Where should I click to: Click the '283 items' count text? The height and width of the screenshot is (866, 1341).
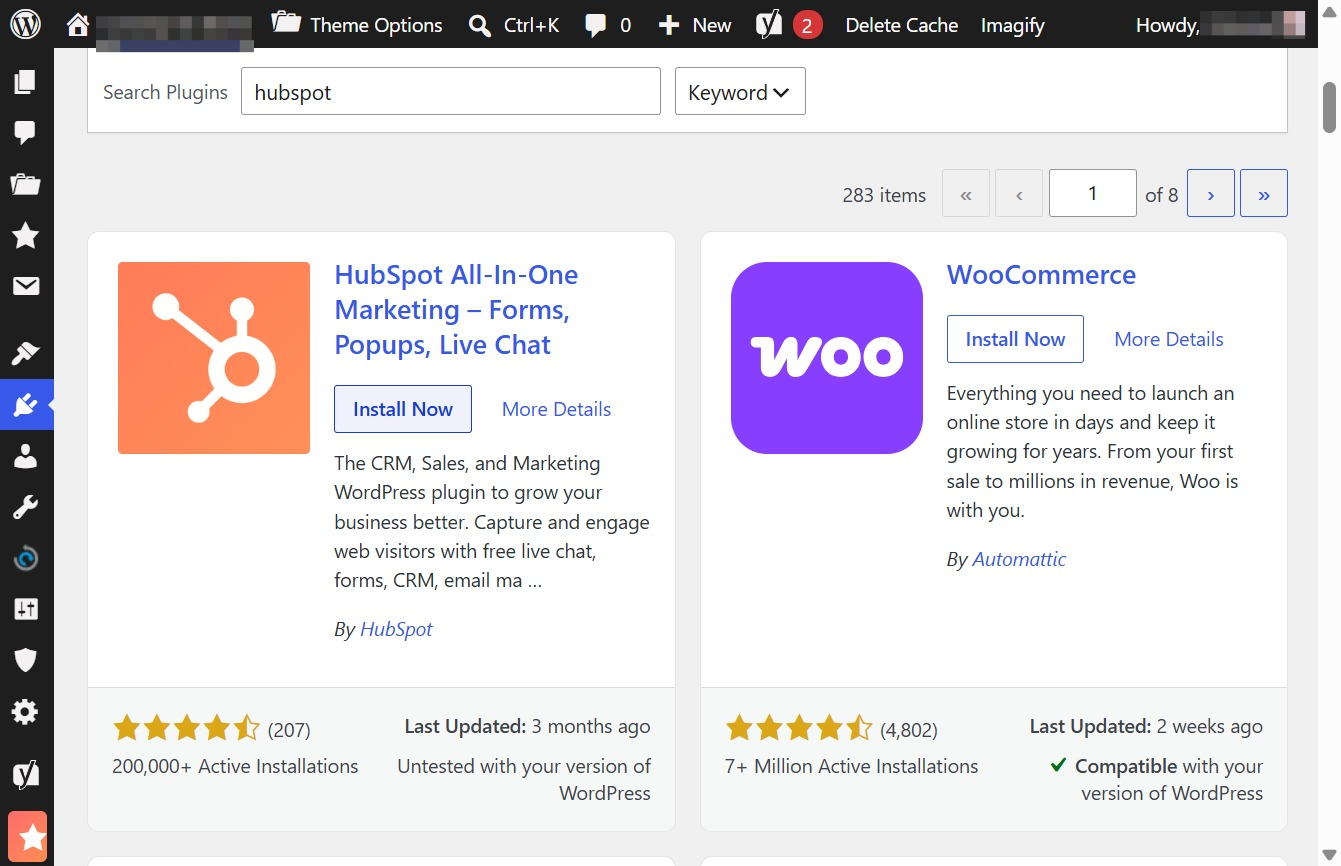884,195
